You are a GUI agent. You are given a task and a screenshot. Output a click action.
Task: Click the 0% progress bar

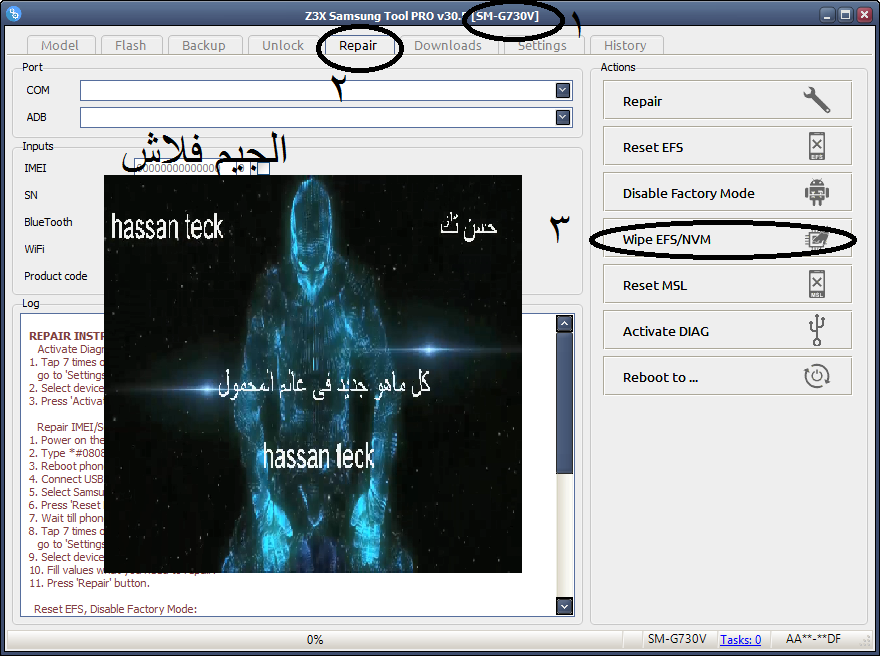pyautogui.click(x=315, y=639)
